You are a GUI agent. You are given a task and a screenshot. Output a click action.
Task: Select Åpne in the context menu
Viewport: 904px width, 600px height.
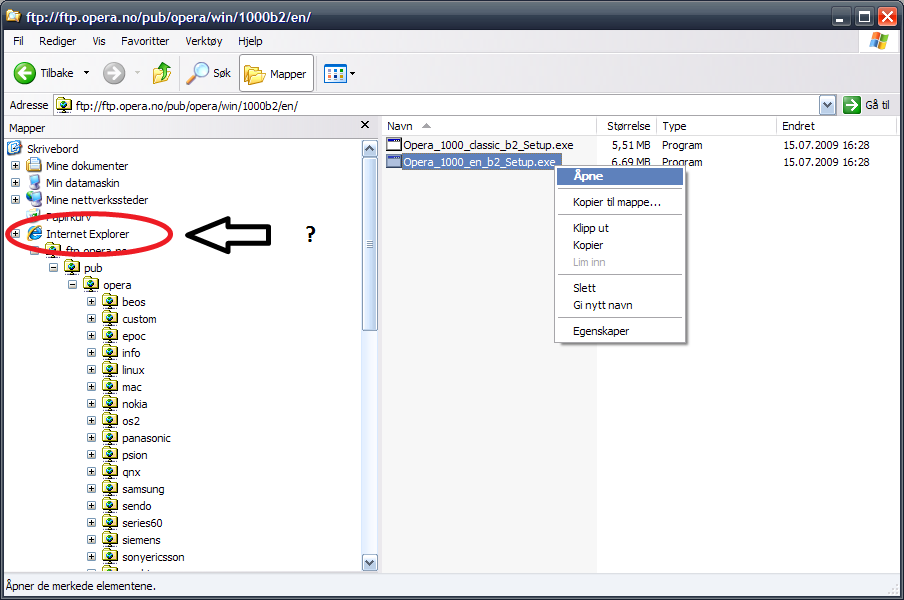point(620,176)
